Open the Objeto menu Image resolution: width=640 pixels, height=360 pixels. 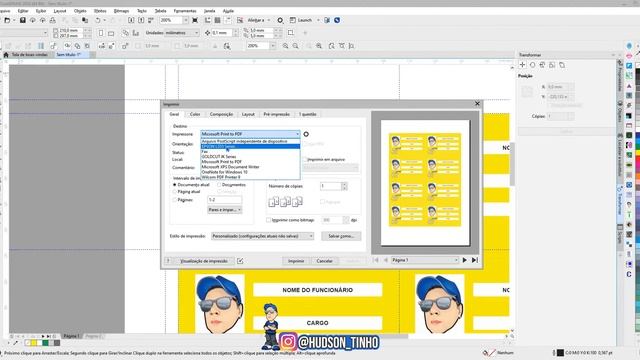pyautogui.click(x=80, y=11)
